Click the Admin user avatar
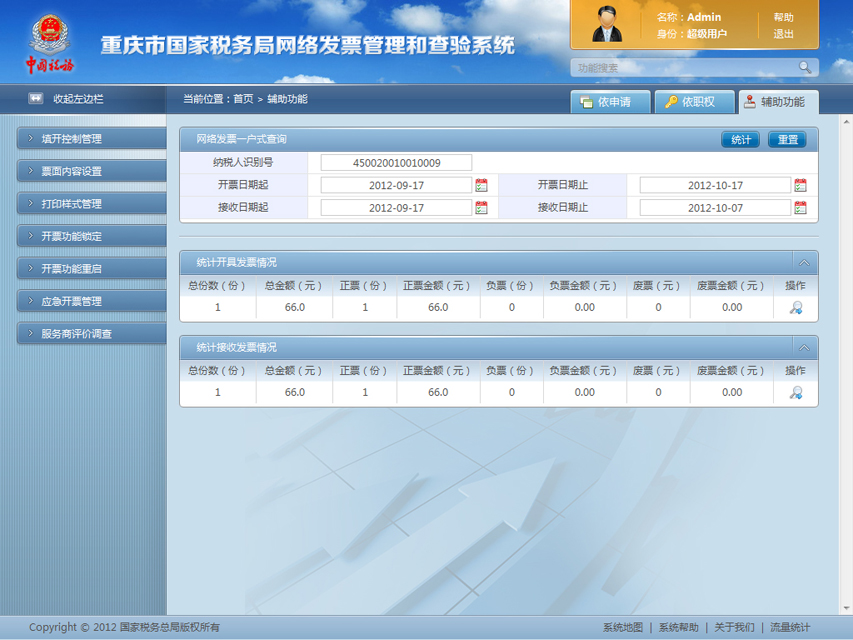 tap(607, 24)
